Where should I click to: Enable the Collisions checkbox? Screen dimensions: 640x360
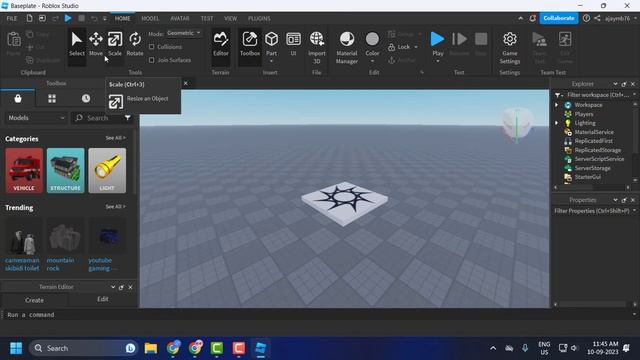coord(151,47)
